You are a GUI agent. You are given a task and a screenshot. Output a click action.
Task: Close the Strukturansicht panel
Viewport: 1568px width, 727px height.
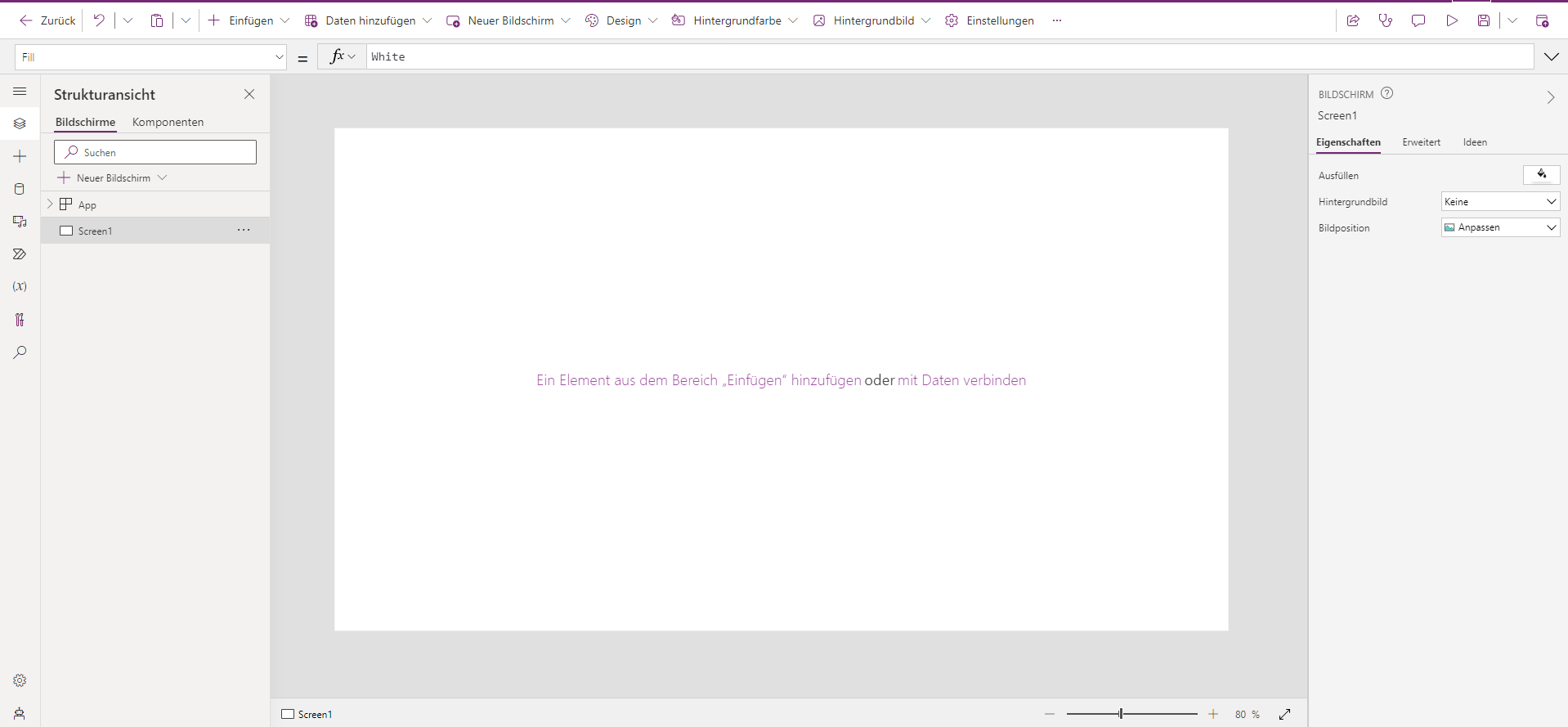click(x=249, y=94)
